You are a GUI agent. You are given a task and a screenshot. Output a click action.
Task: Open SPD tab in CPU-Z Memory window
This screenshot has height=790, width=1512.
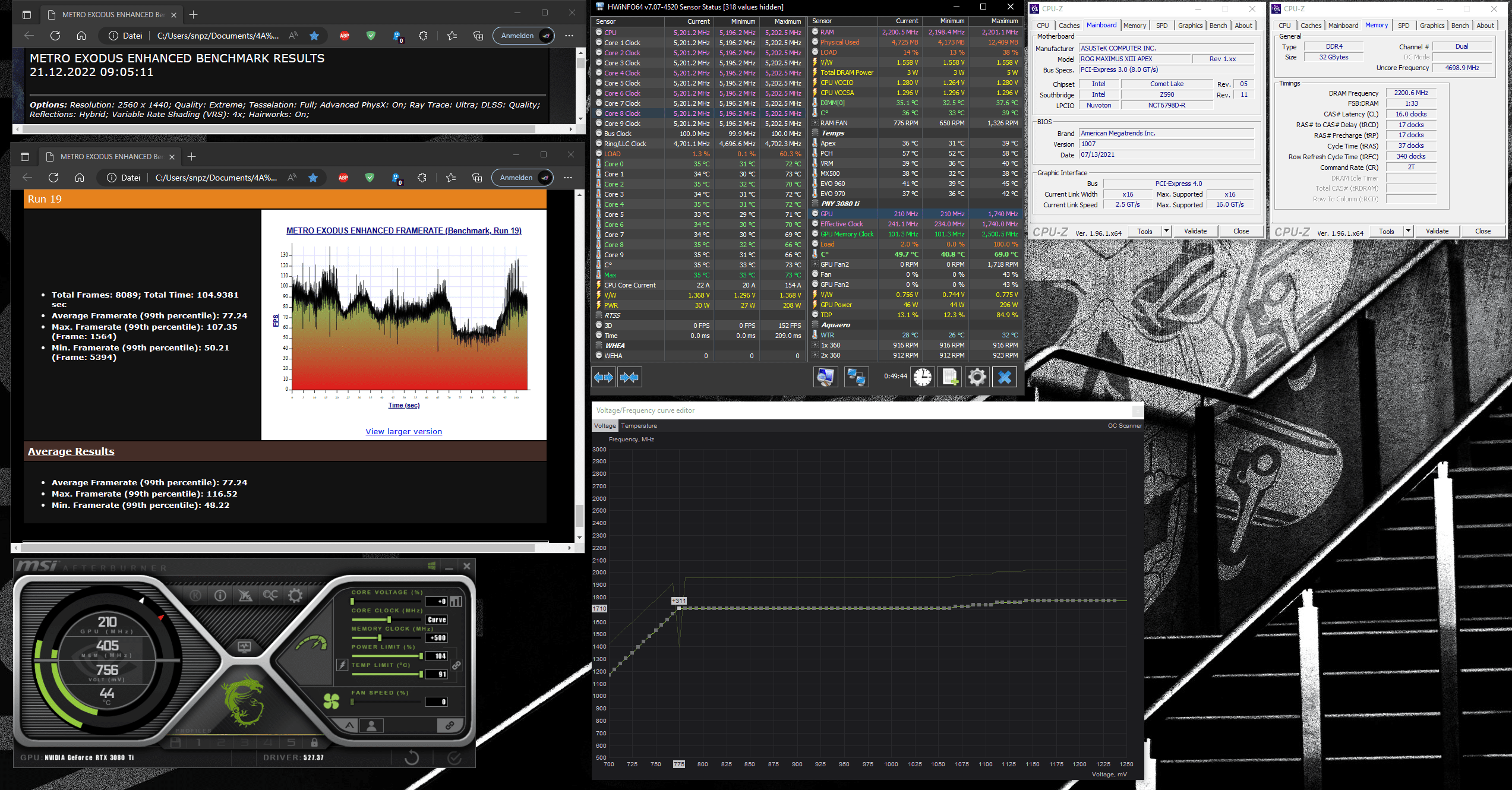[x=1403, y=26]
